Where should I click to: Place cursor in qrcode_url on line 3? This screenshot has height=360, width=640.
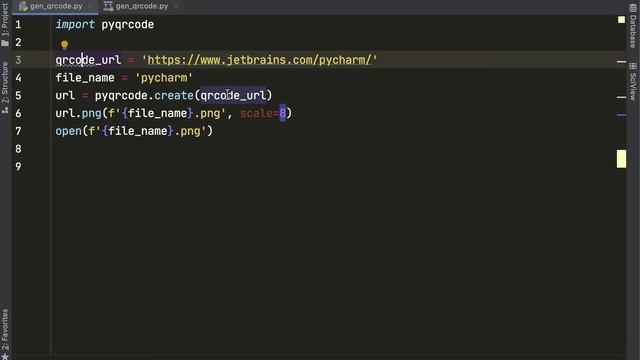(88, 60)
